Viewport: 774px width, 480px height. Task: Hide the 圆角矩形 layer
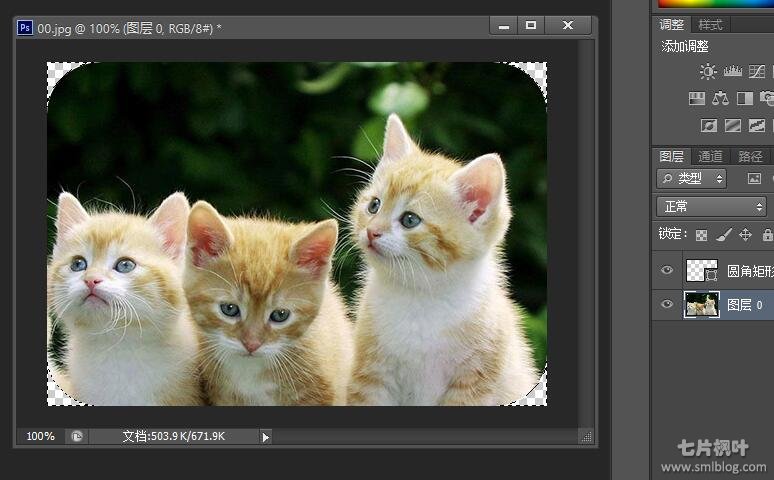667,270
